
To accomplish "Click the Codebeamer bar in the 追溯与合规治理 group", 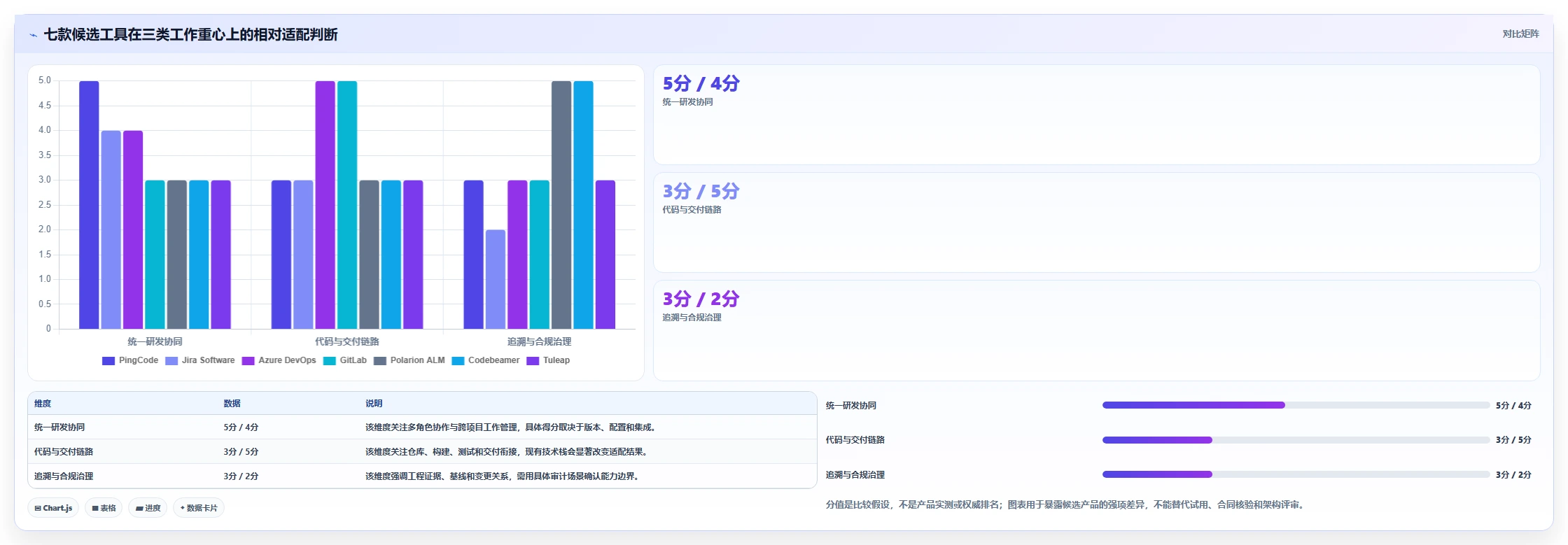I will pos(583,205).
